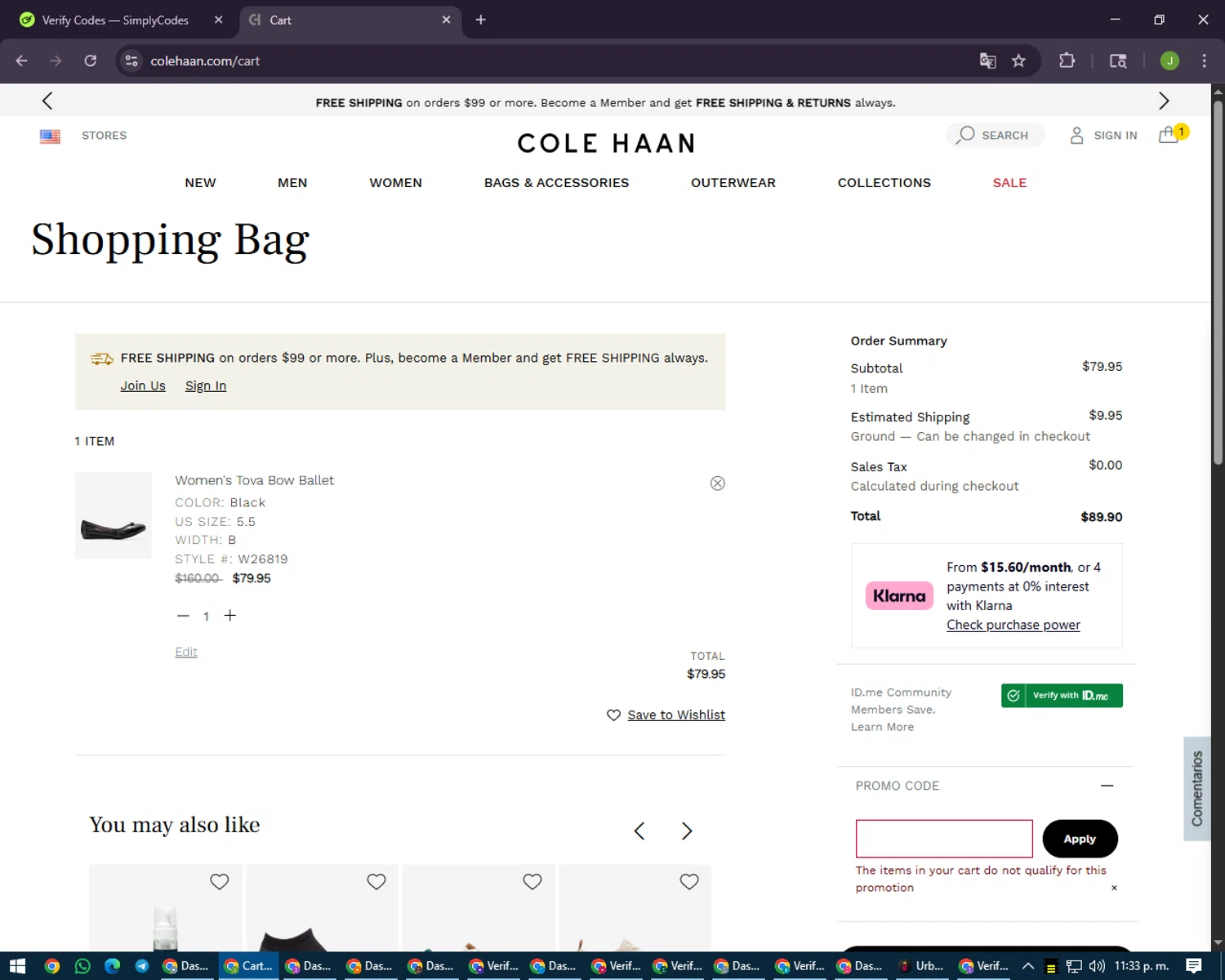Switch to Verify Codes SimplyCodes tab
This screenshot has width=1225, height=980.
pos(115,20)
